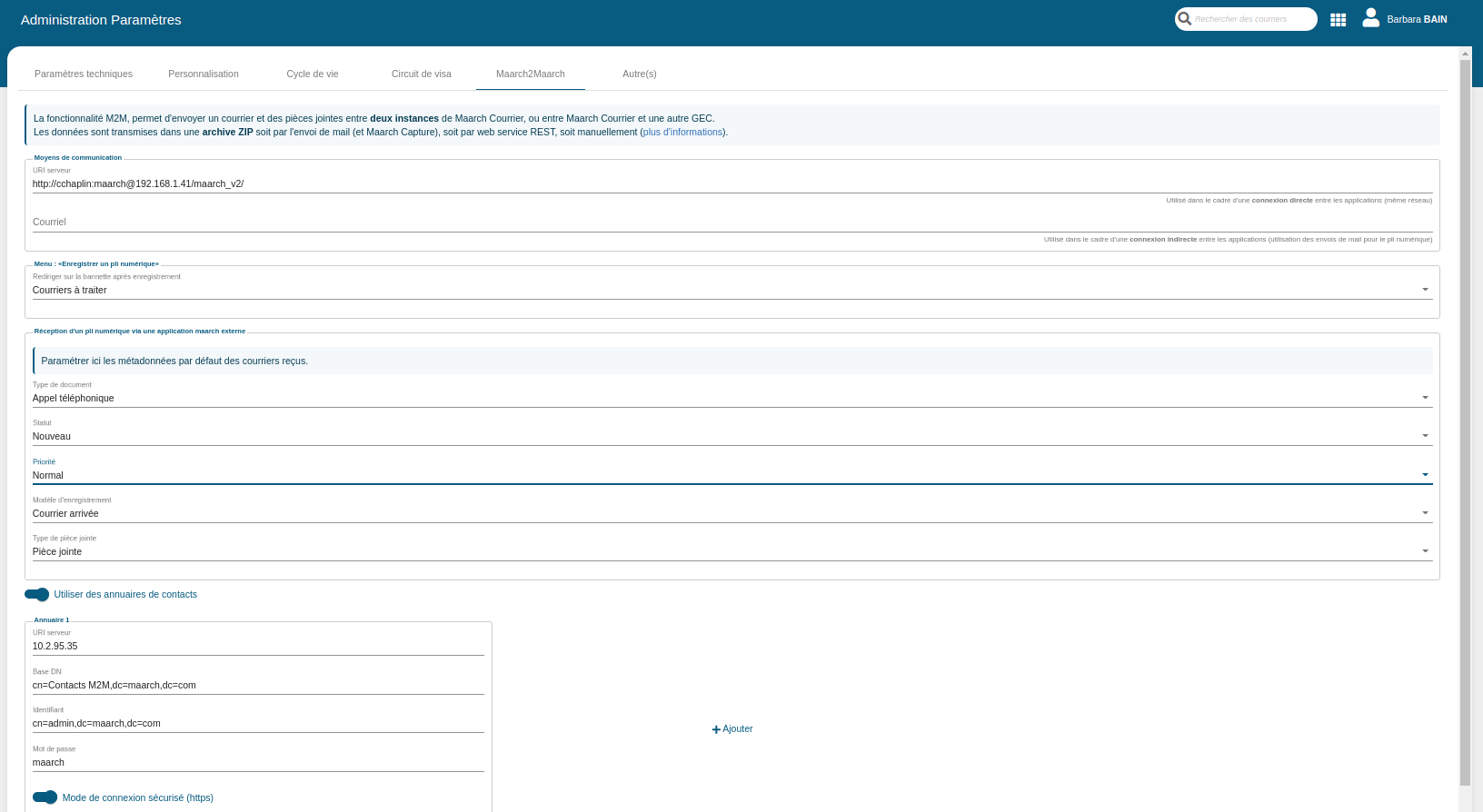Open the applications grid menu icon

1338,19
